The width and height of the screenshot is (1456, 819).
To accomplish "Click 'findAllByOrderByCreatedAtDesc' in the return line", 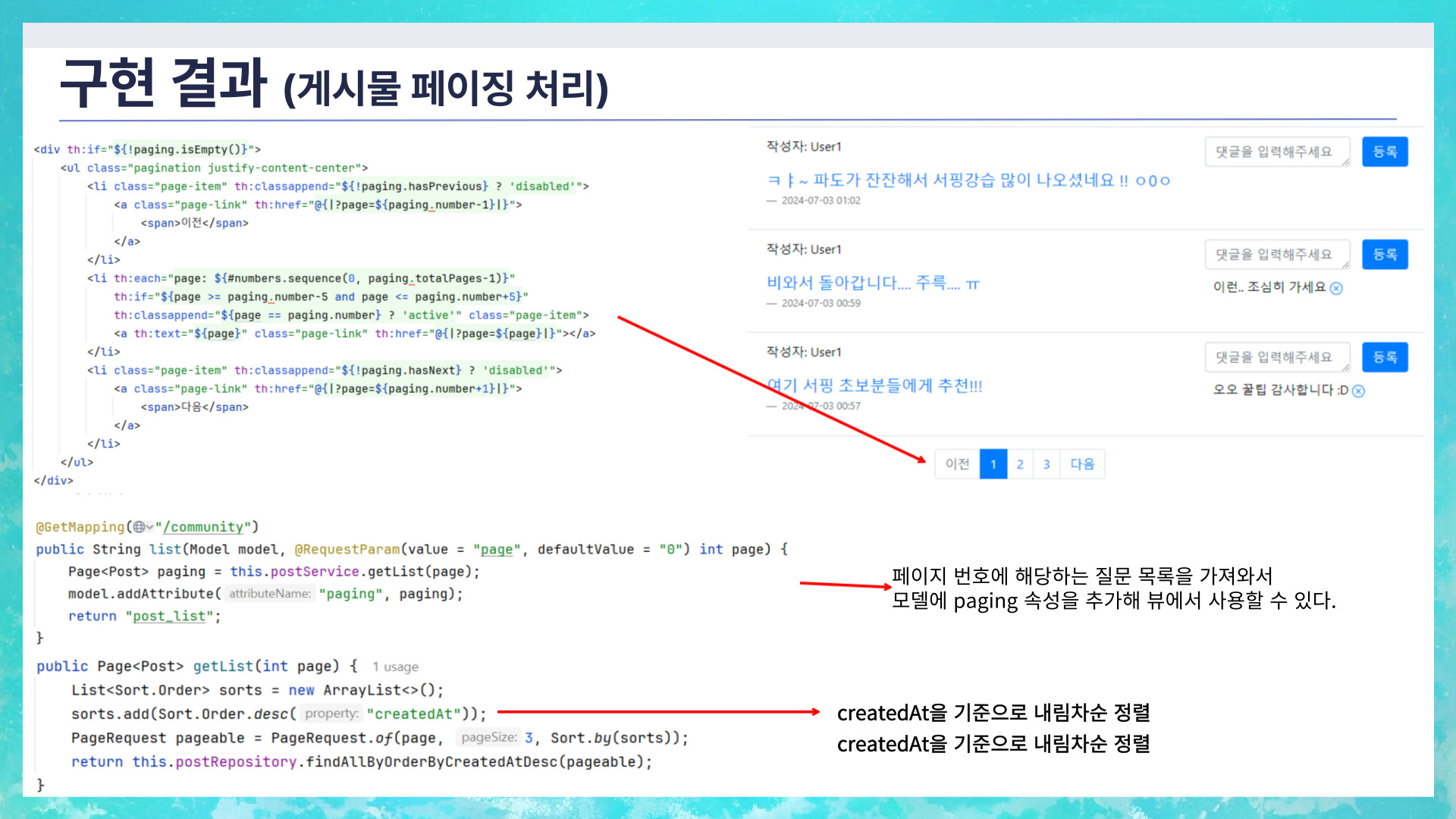I will coord(431,761).
